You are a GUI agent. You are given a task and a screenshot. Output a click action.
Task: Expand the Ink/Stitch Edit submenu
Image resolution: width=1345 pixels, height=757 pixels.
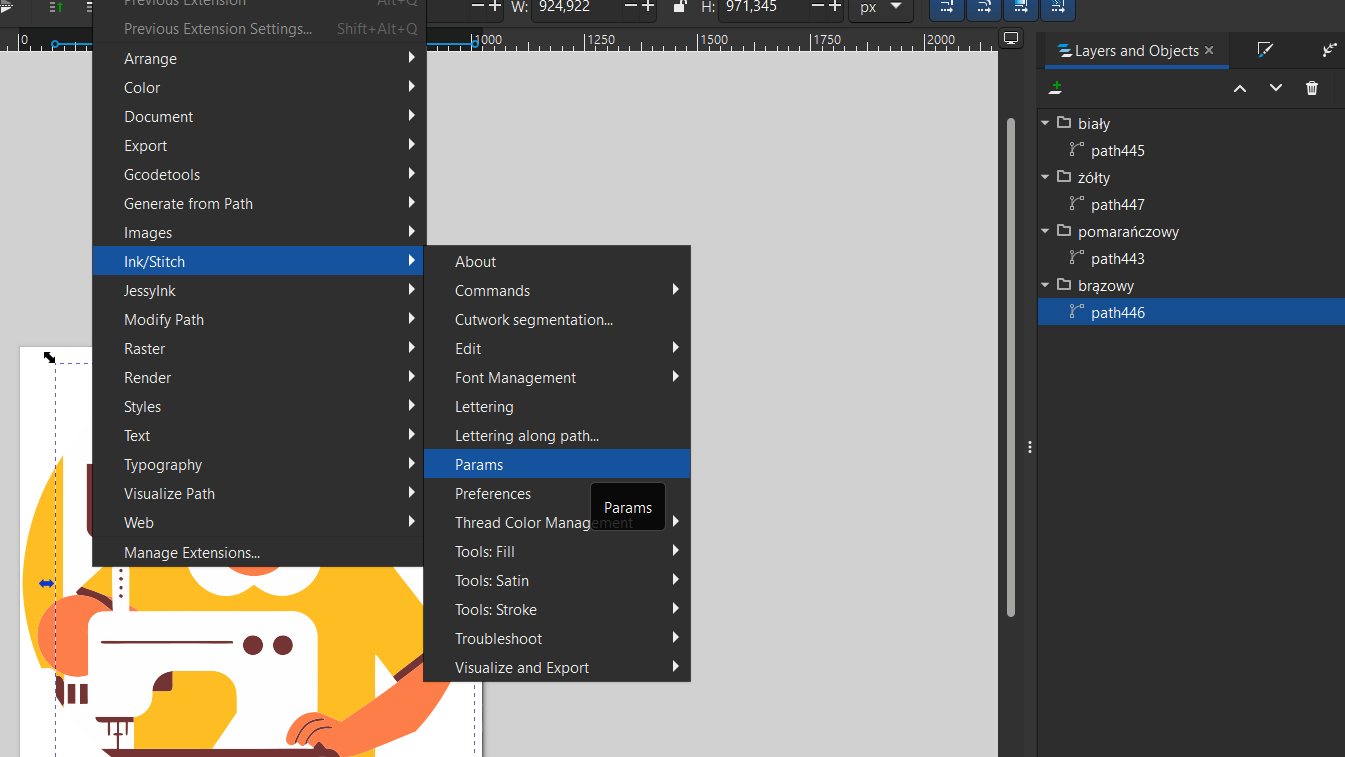[x=557, y=349]
